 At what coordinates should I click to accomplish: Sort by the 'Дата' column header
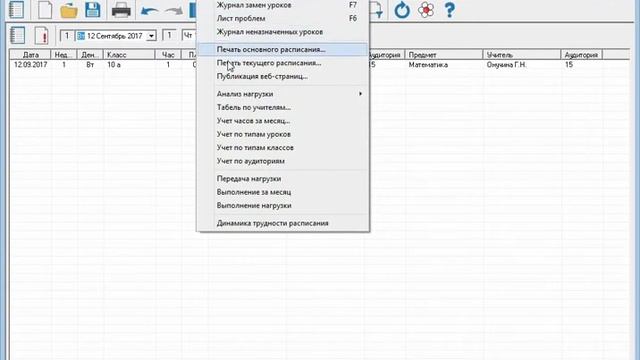[30, 55]
